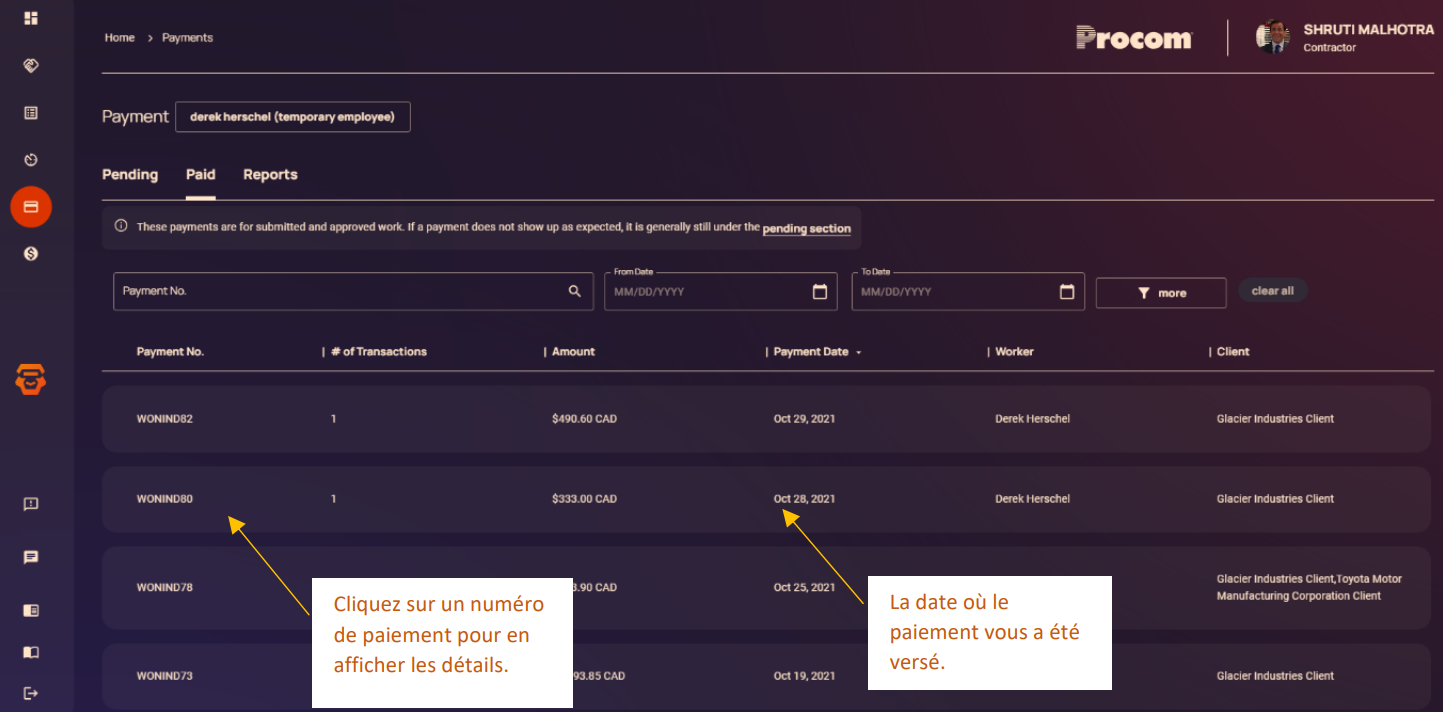The height and width of the screenshot is (712, 1443).
Task: Switch to the Reports tab
Action: click(270, 175)
